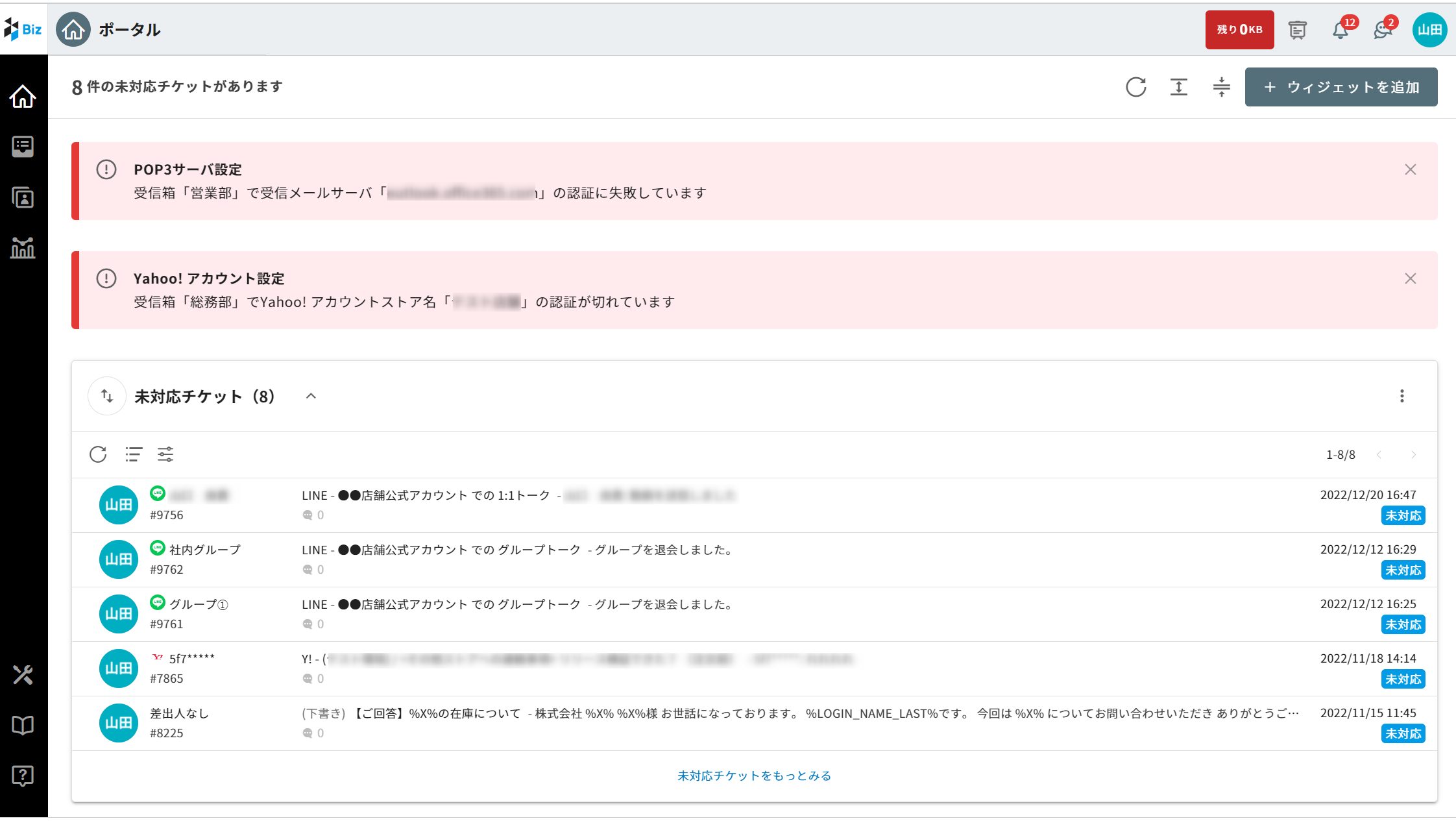
Task: Click the help question mark sidebar icon
Action: point(23,776)
